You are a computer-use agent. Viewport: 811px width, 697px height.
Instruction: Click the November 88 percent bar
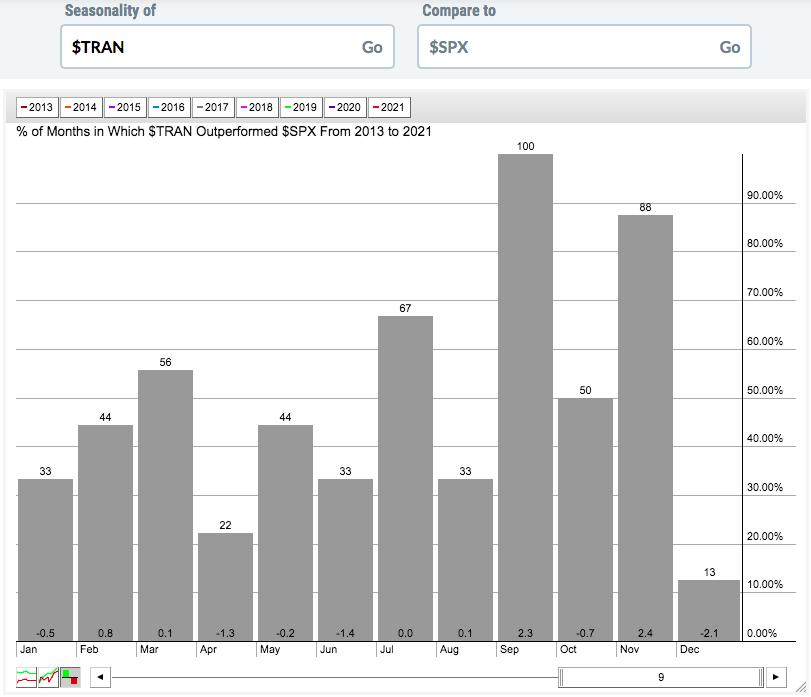coord(645,428)
